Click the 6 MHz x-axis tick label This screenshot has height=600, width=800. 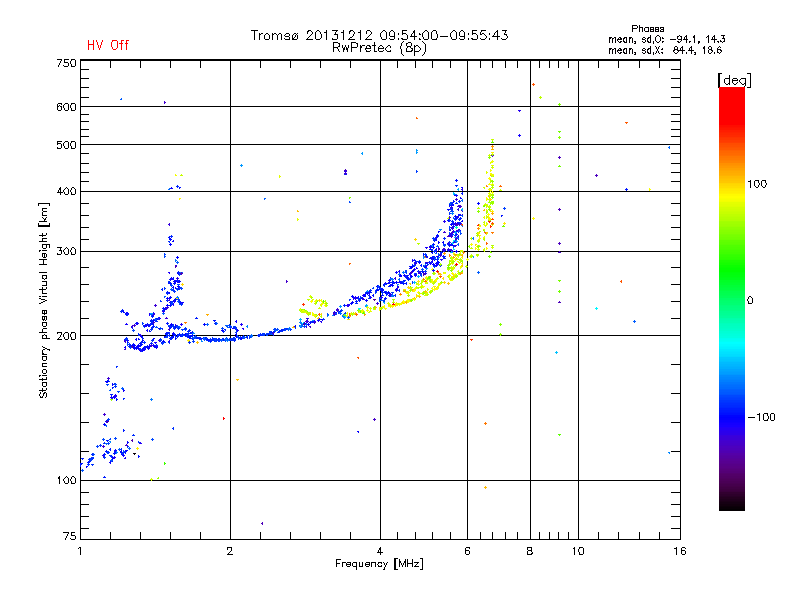click(x=467, y=551)
